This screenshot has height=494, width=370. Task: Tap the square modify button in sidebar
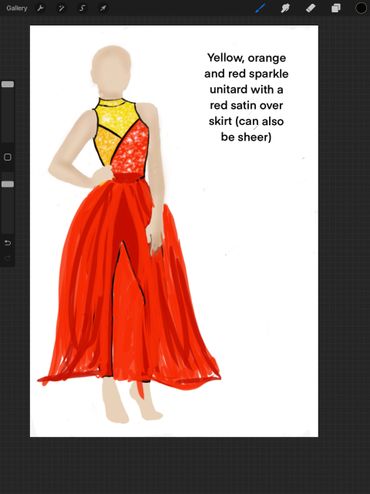(x=7, y=157)
